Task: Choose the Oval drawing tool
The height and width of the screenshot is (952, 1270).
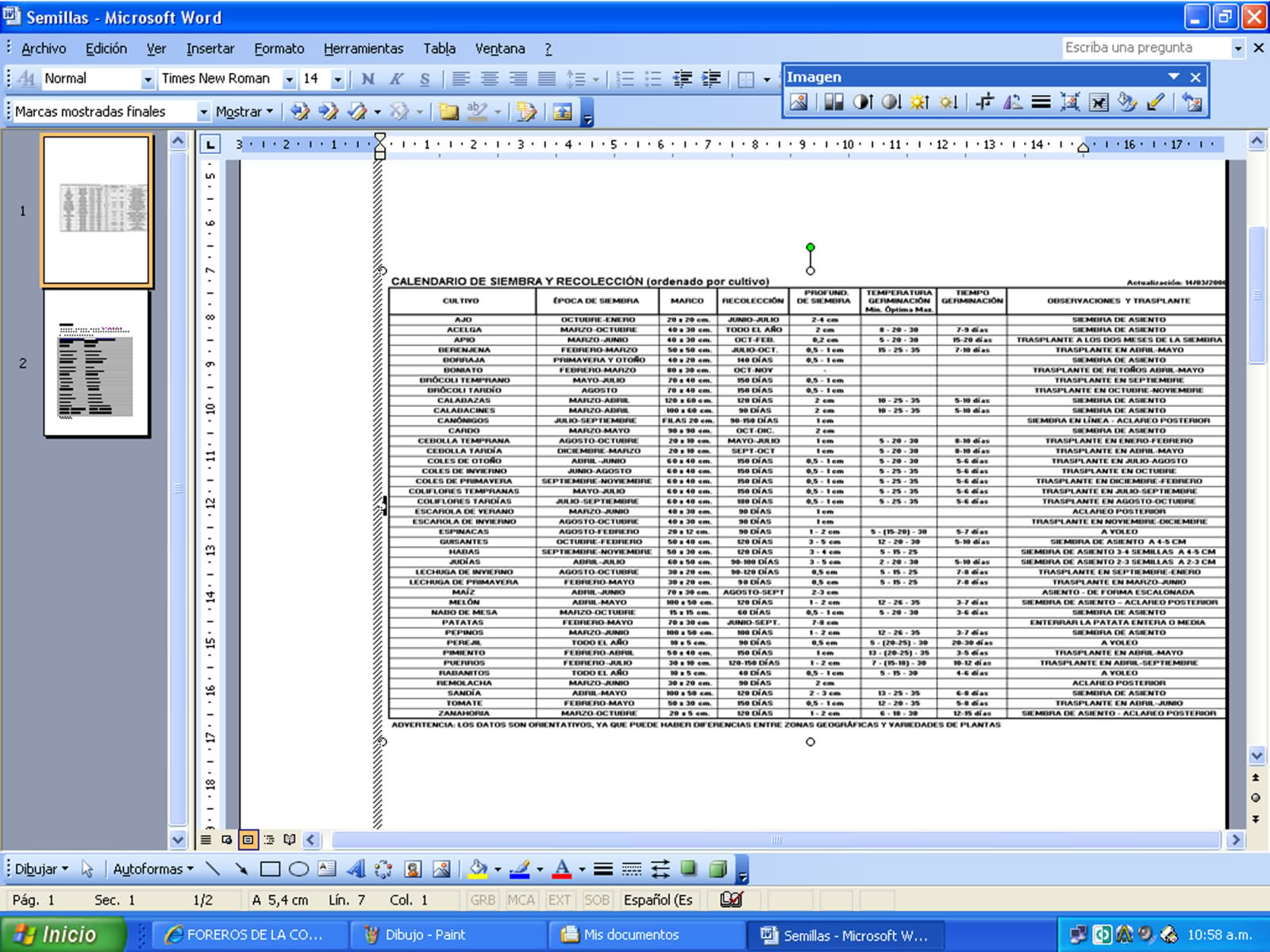Action: [x=298, y=869]
